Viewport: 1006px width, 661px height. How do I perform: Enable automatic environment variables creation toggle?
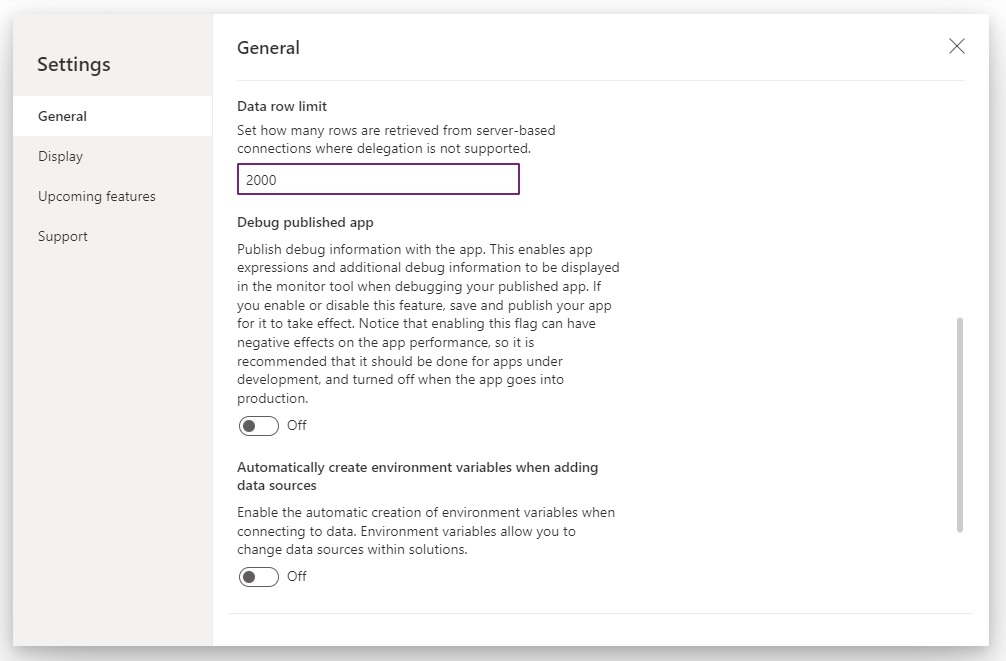(x=259, y=577)
